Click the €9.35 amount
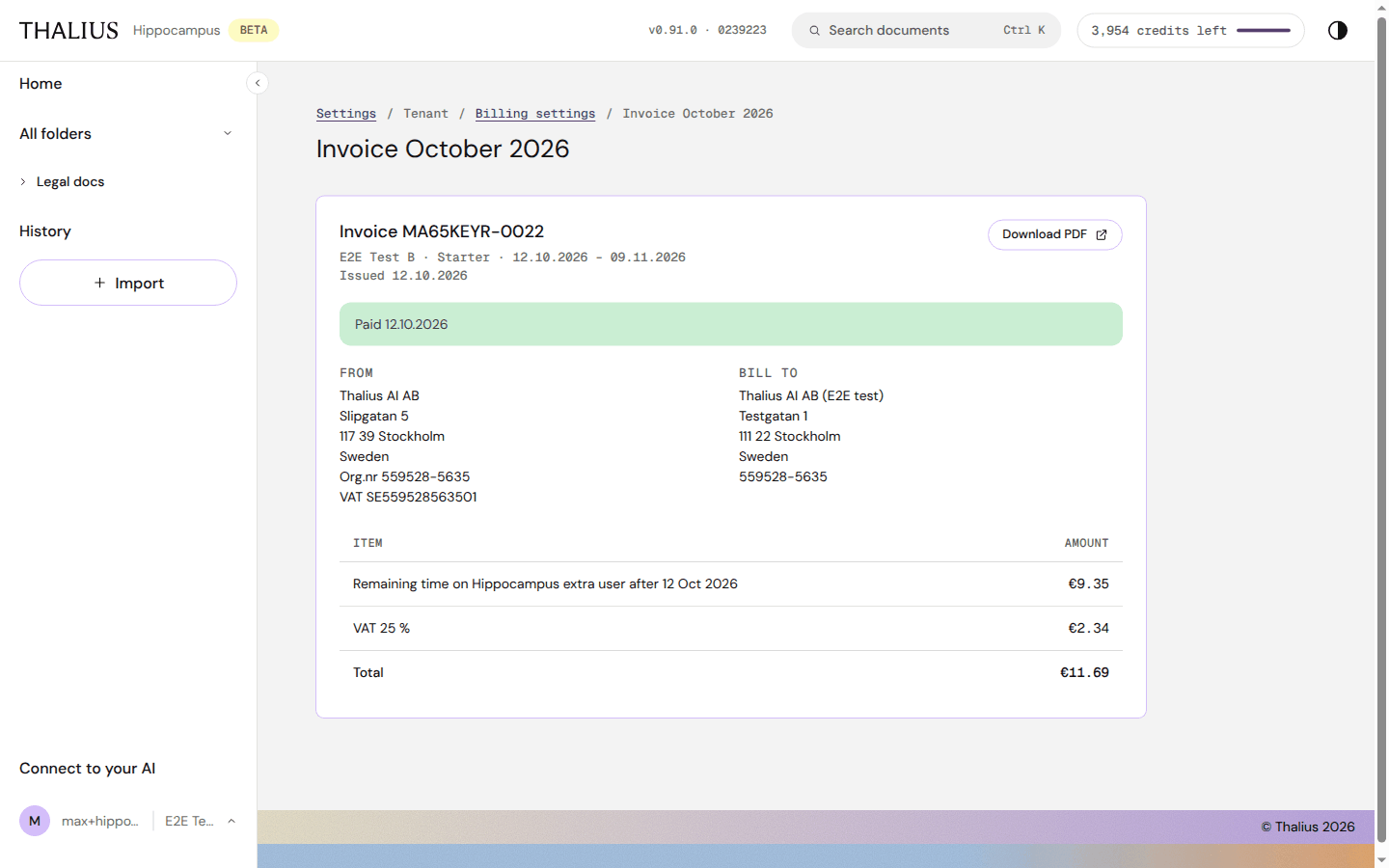Screen dimensions: 1389x868 click(1088, 584)
